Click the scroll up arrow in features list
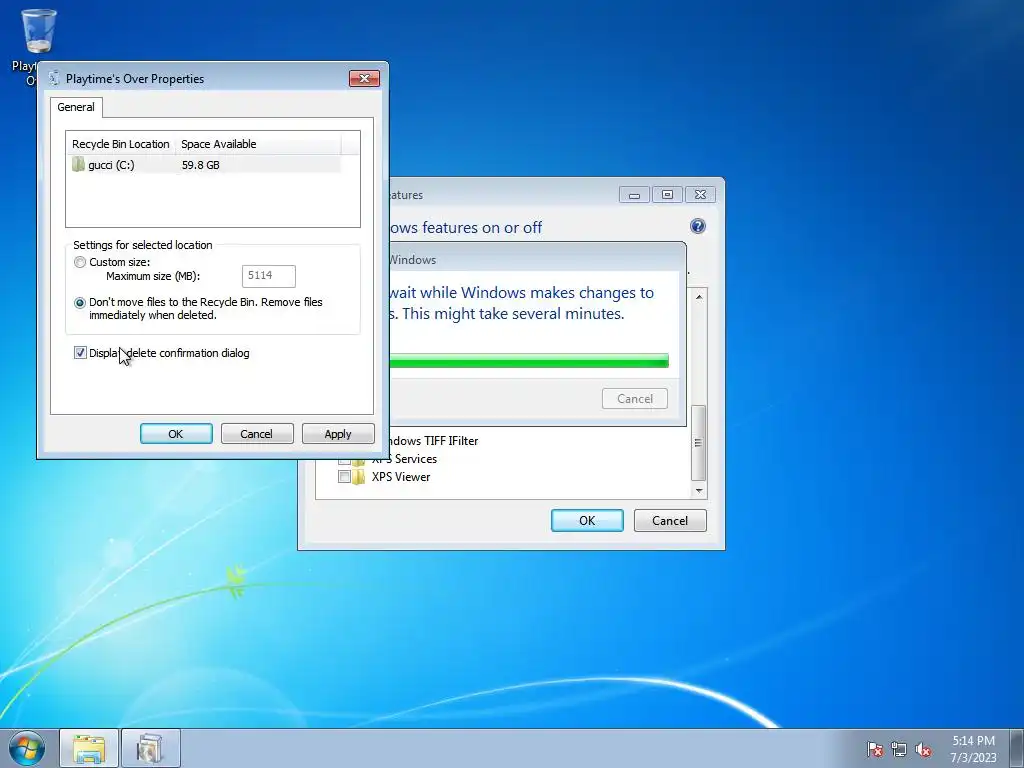The height and width of the screenshot is (768, 1024). point(699,297)
